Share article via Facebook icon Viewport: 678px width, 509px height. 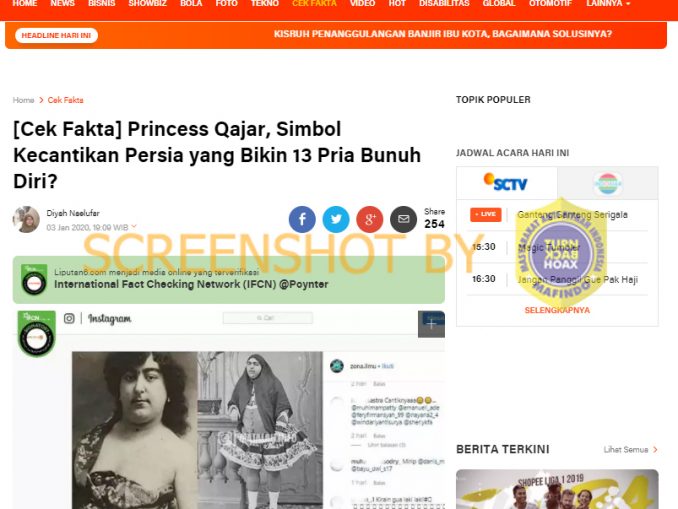(302, 219)
